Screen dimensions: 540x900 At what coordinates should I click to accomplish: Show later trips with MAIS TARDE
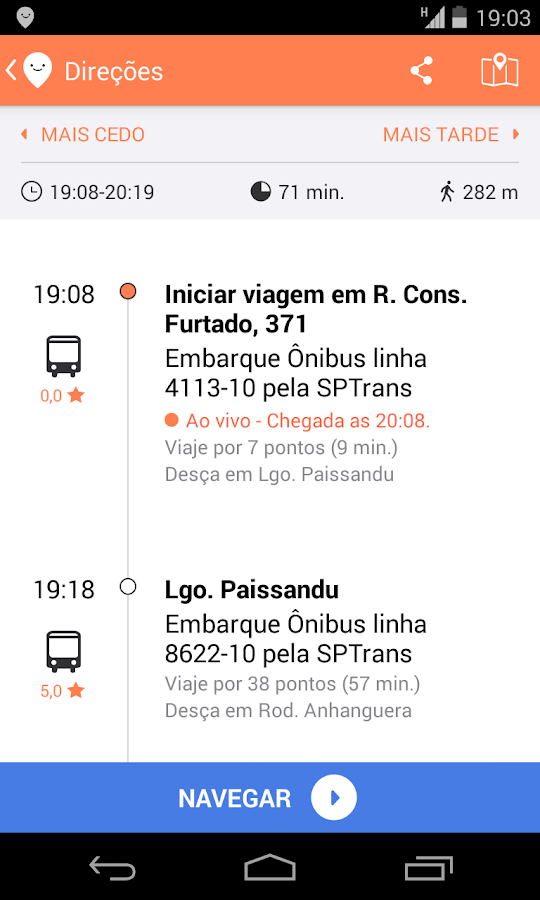(451, 134)
